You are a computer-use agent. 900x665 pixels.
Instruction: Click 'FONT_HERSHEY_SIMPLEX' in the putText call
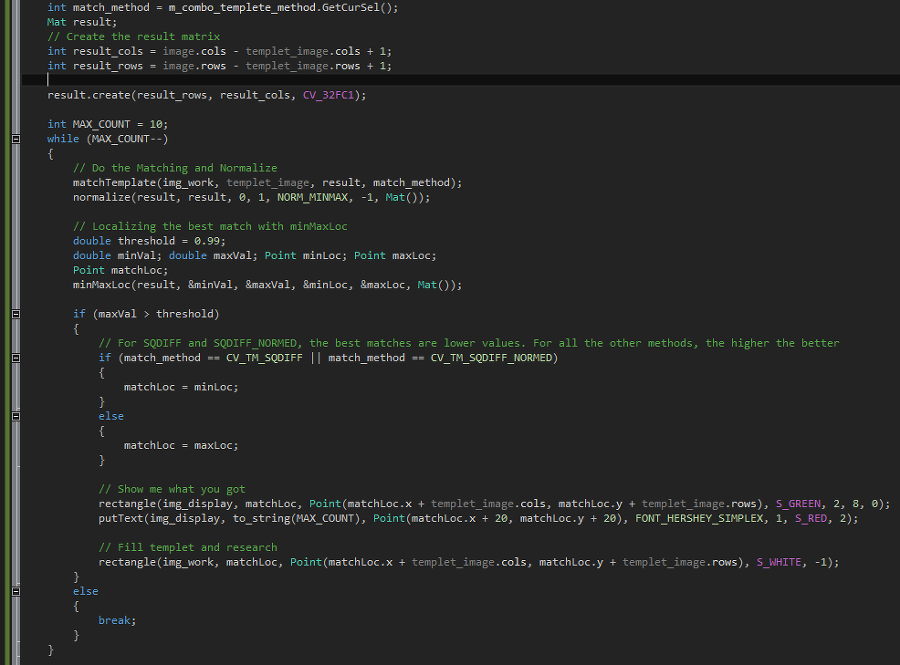[x=699, y=518]
